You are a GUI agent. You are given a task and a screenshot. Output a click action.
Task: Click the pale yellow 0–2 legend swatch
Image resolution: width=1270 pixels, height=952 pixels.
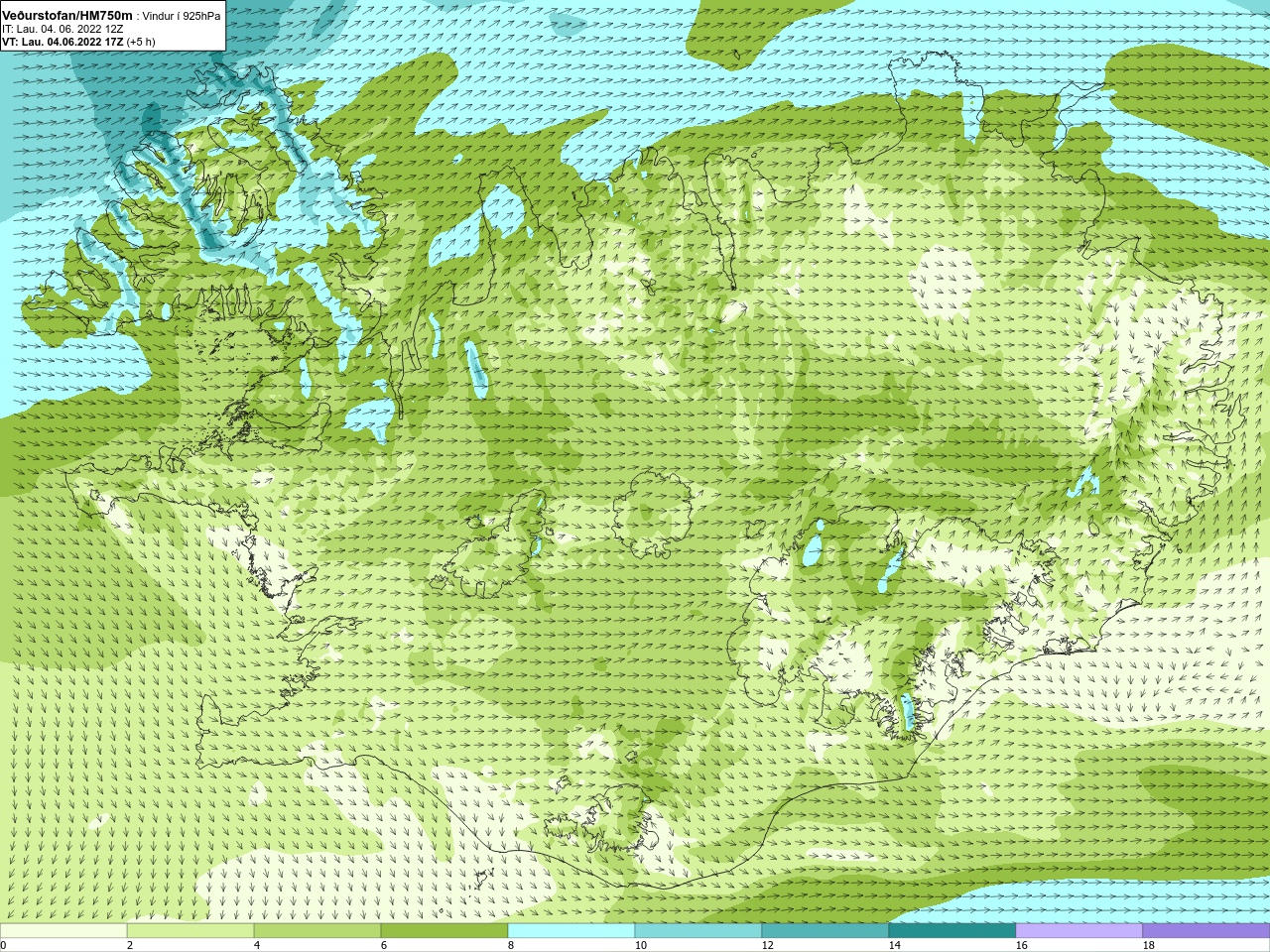click(x=63, y=931)
